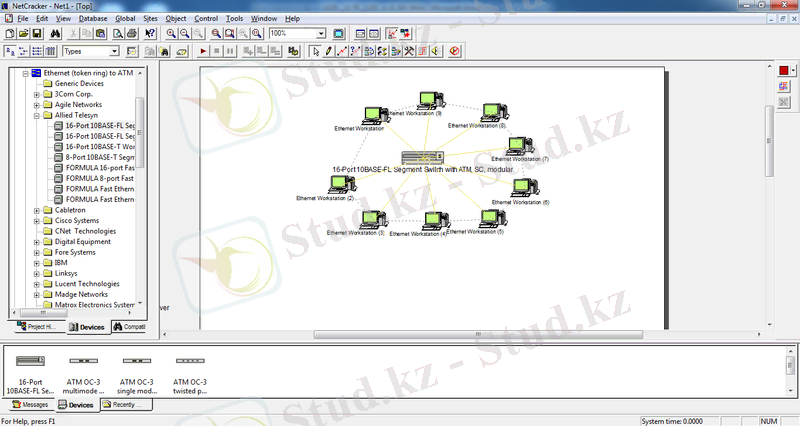Click the fit-to-screen monitor icon

pos(338,34)
